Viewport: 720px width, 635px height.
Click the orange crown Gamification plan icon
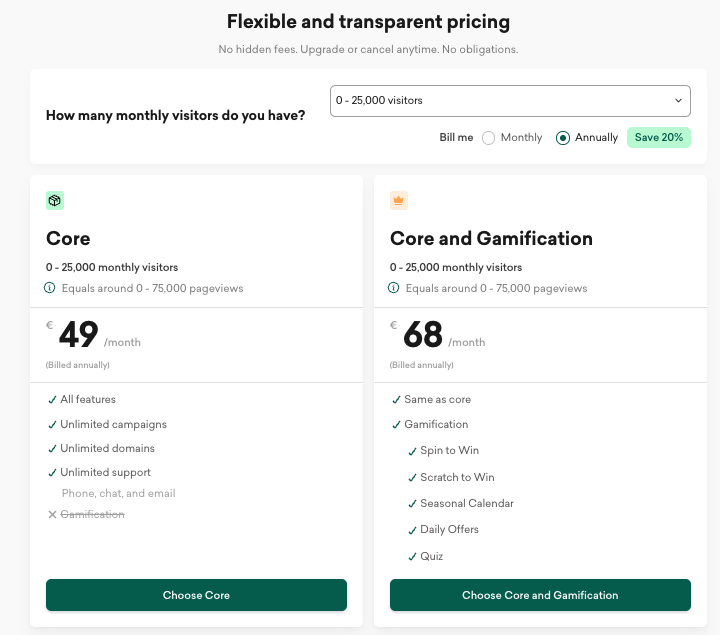click(399, 201)
